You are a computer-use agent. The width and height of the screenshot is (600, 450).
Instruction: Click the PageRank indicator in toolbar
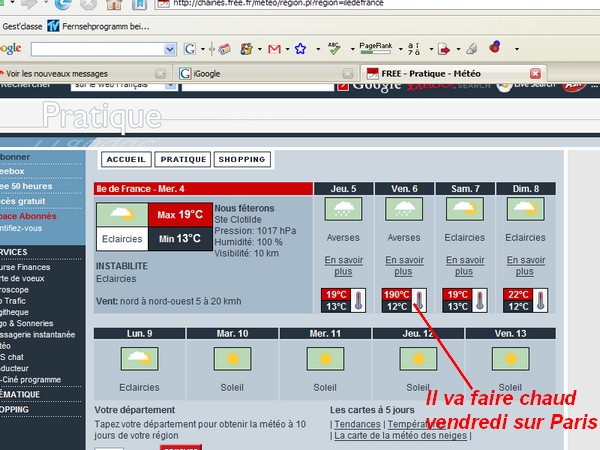[376, 47]
